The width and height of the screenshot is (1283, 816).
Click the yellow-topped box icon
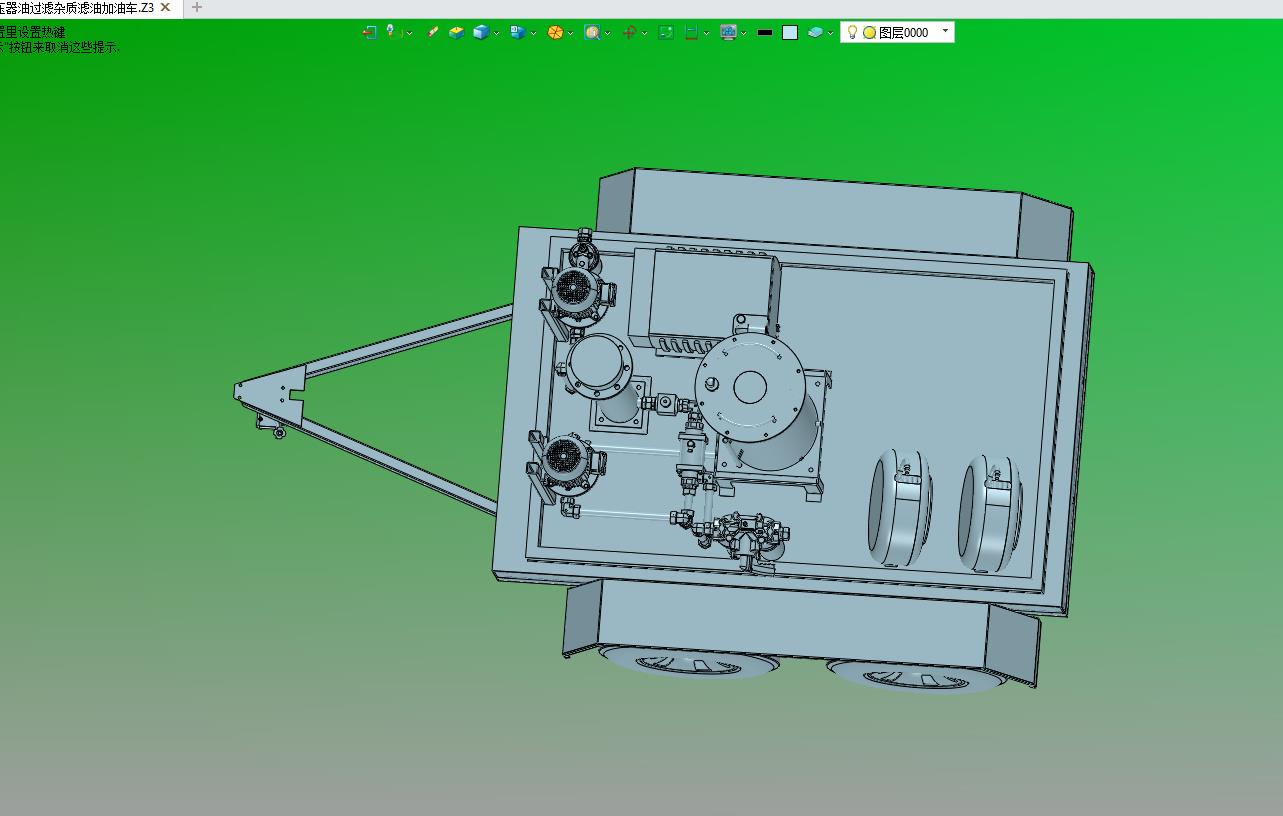click(x=456, y=32)
